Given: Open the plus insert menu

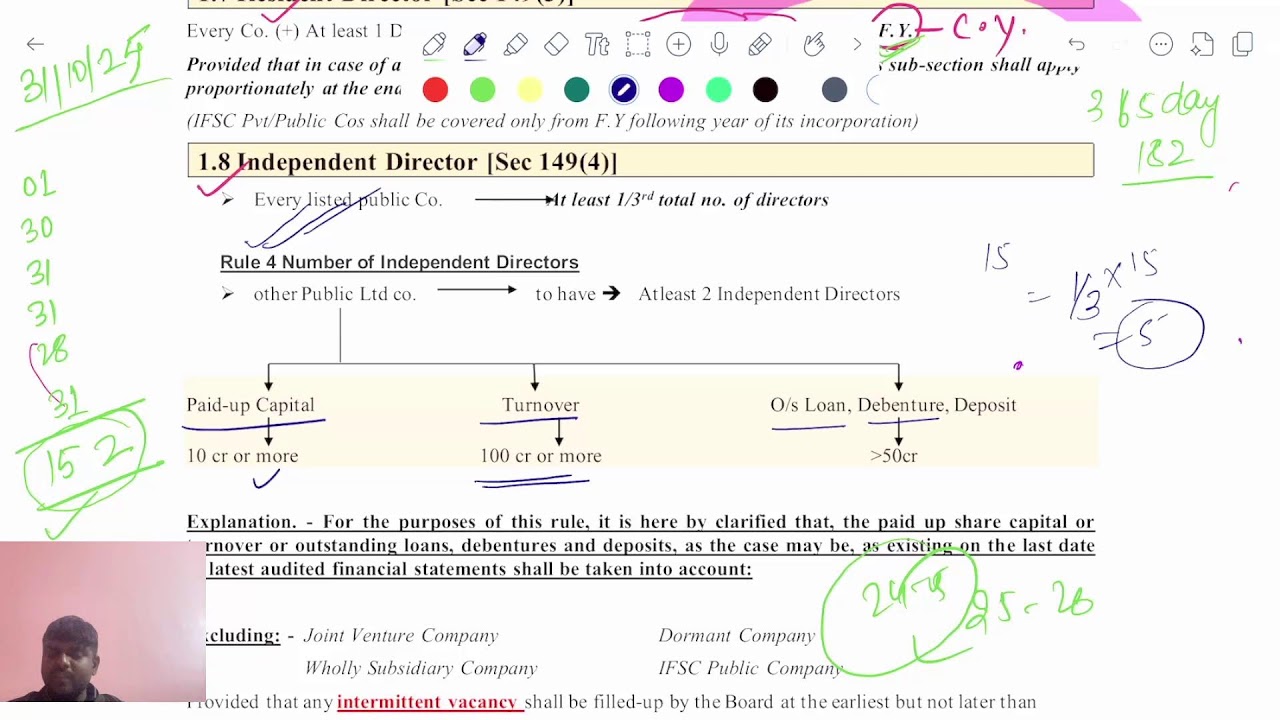Looking at the screenshot, I should 678,44.
